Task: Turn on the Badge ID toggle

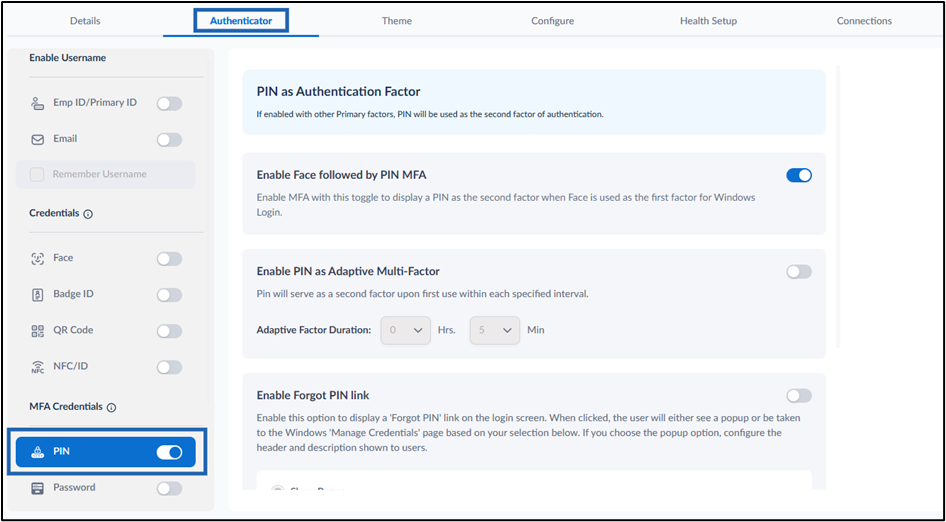Action: click(170, 295)
